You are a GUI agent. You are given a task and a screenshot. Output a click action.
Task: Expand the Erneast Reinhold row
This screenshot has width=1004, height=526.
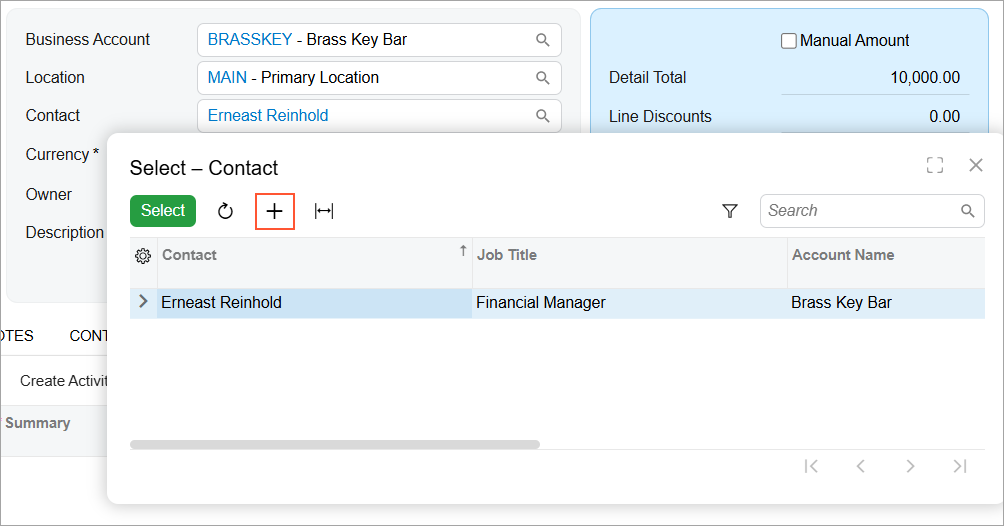[143, 302]
